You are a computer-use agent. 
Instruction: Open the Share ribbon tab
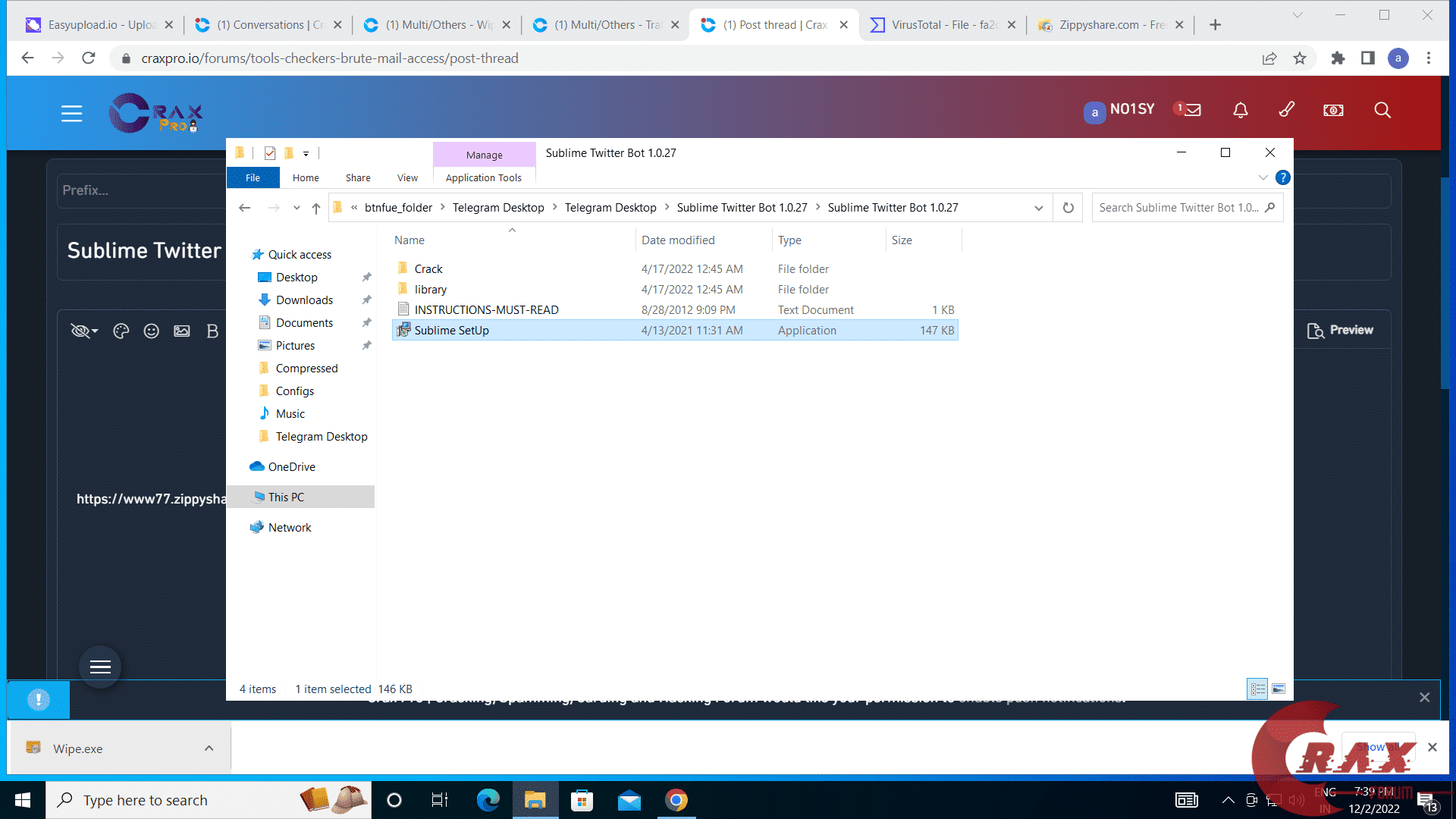[358, 177]
